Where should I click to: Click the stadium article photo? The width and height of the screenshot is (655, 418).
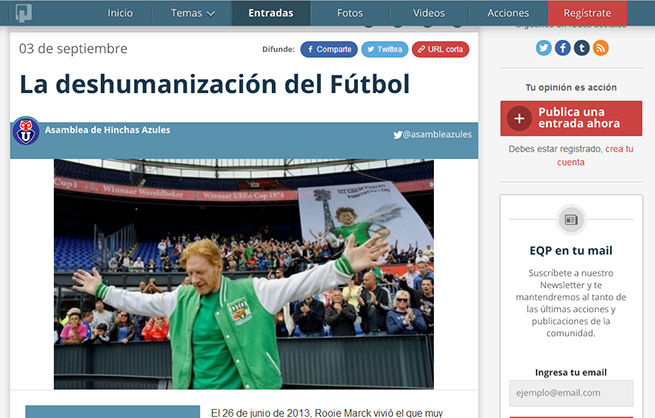(x=244, y=274)
